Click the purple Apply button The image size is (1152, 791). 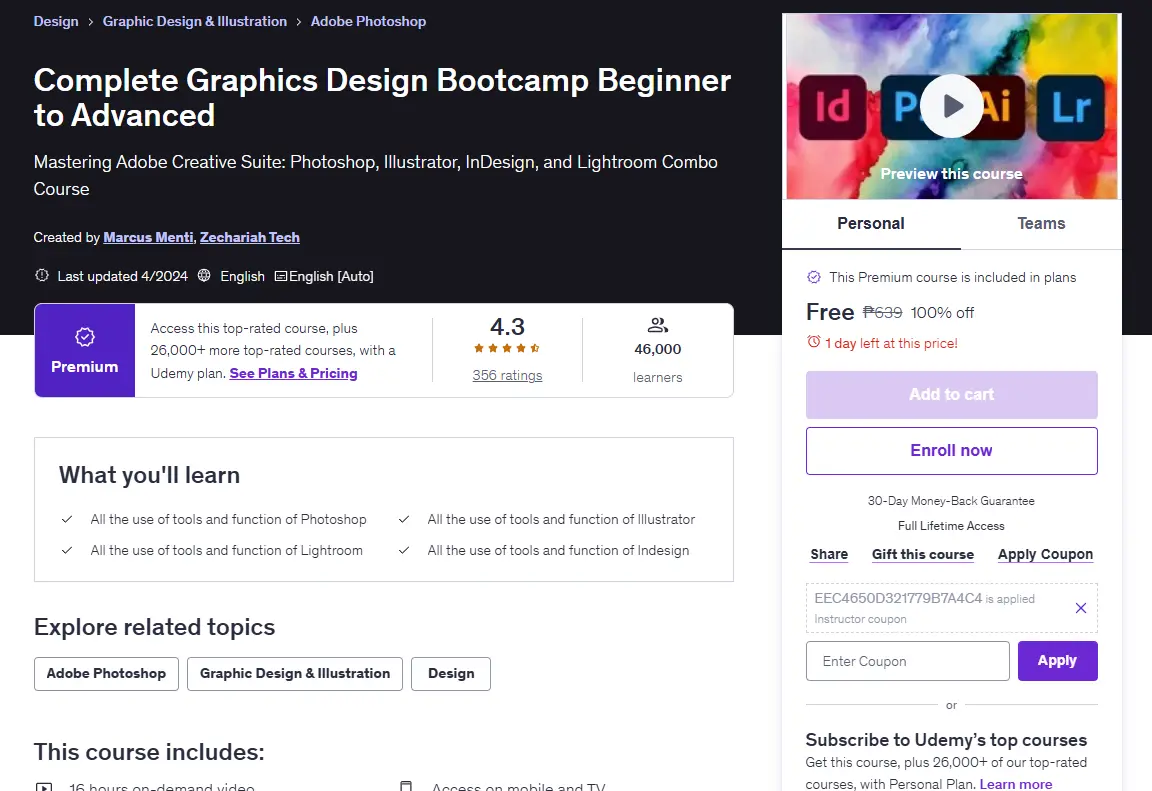(1057, 661)
